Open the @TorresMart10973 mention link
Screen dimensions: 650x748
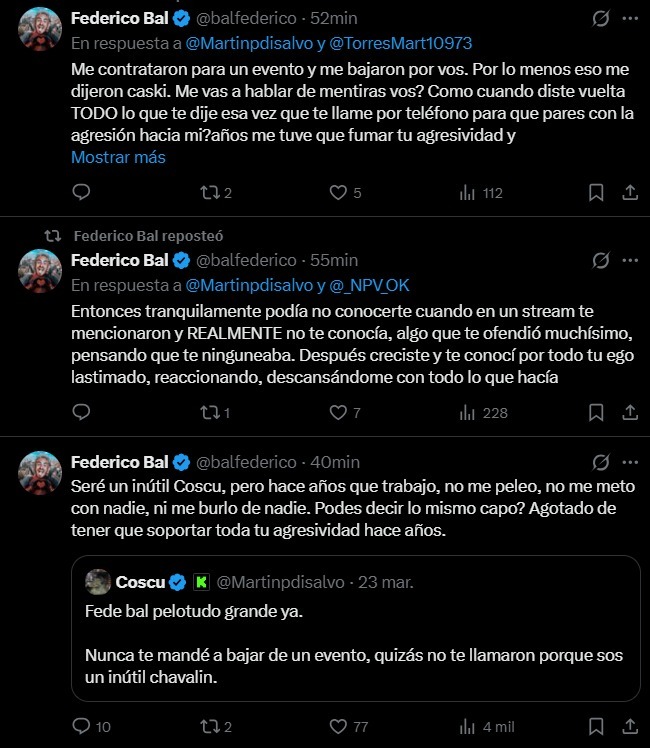point(403,43)
